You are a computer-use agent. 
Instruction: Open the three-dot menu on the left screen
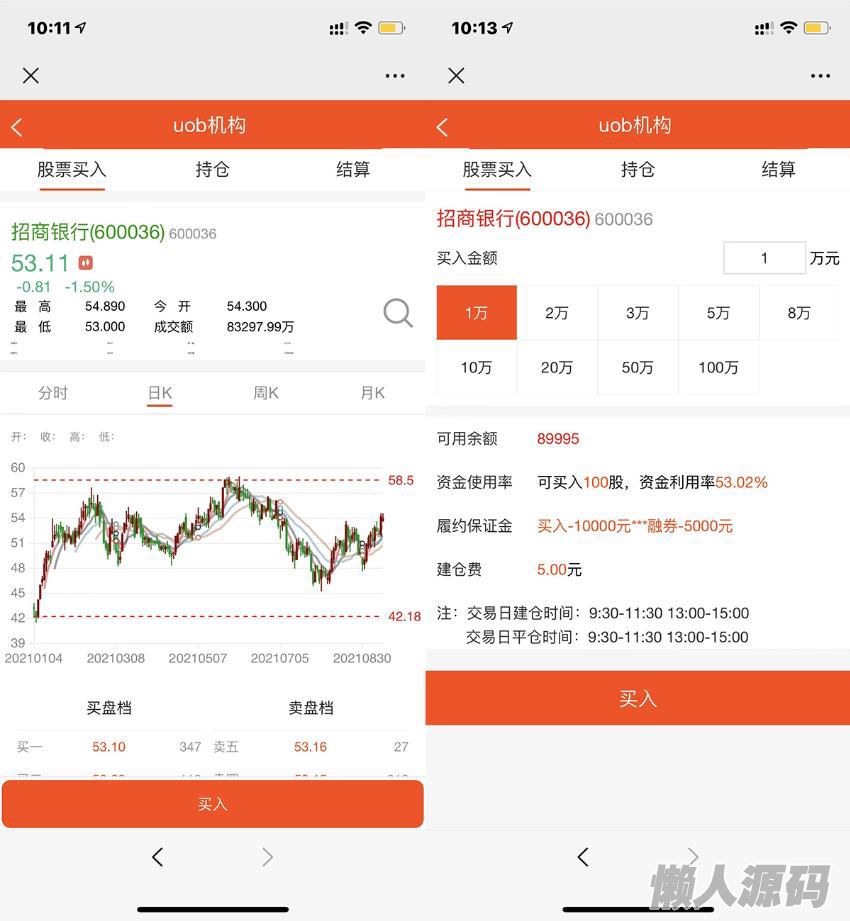click(395, 76)
